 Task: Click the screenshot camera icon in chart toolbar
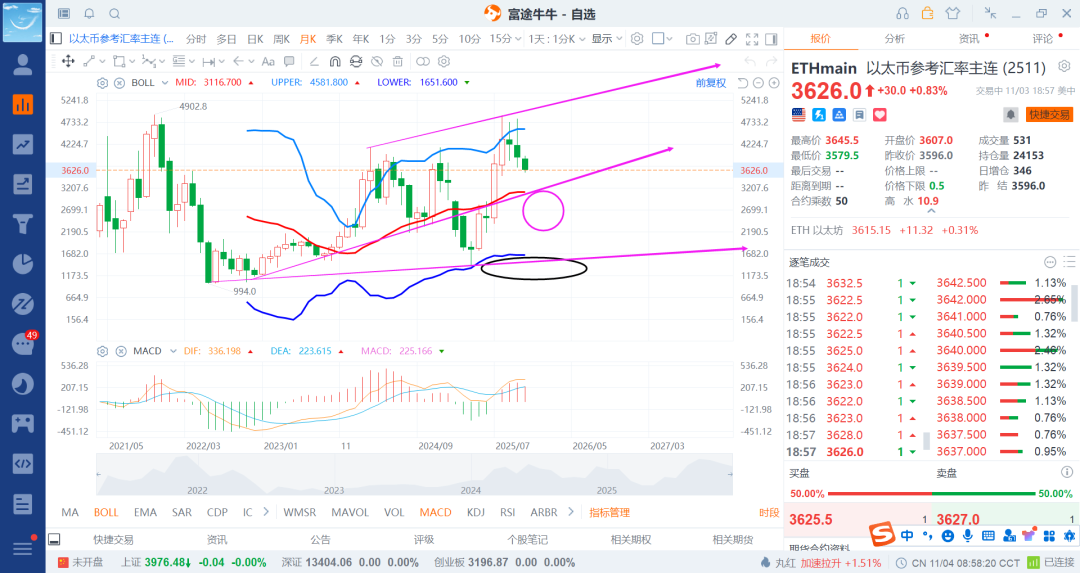693,39
